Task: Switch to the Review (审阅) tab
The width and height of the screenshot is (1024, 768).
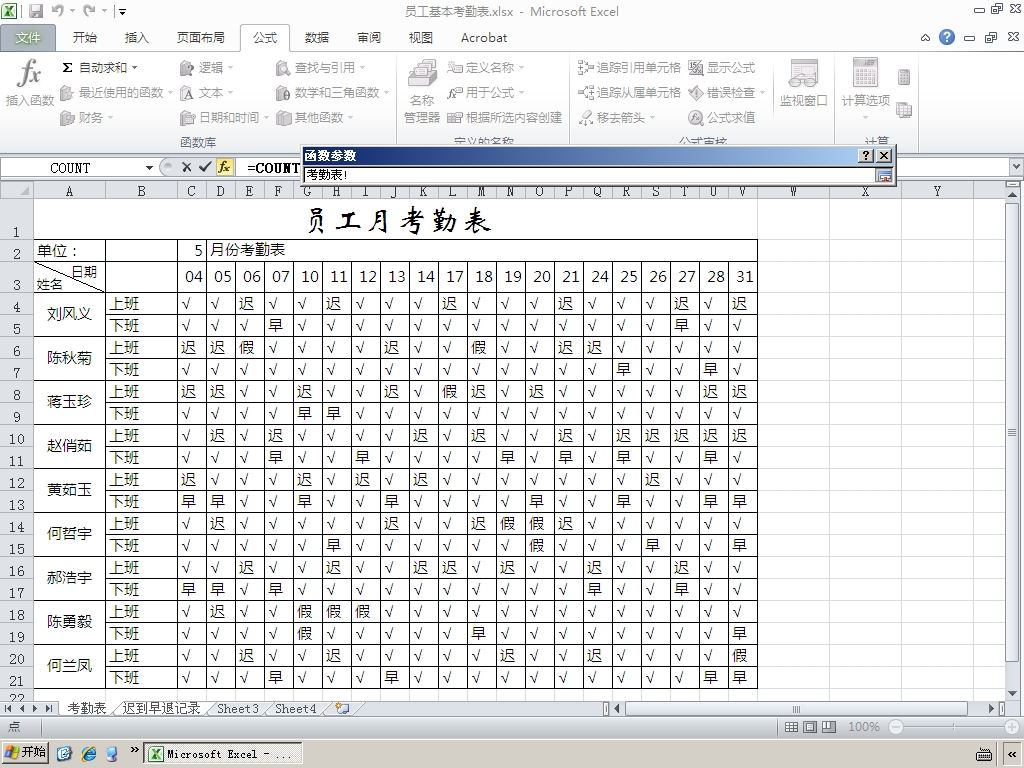Action: pyautogui.click(x=369, y=38)
